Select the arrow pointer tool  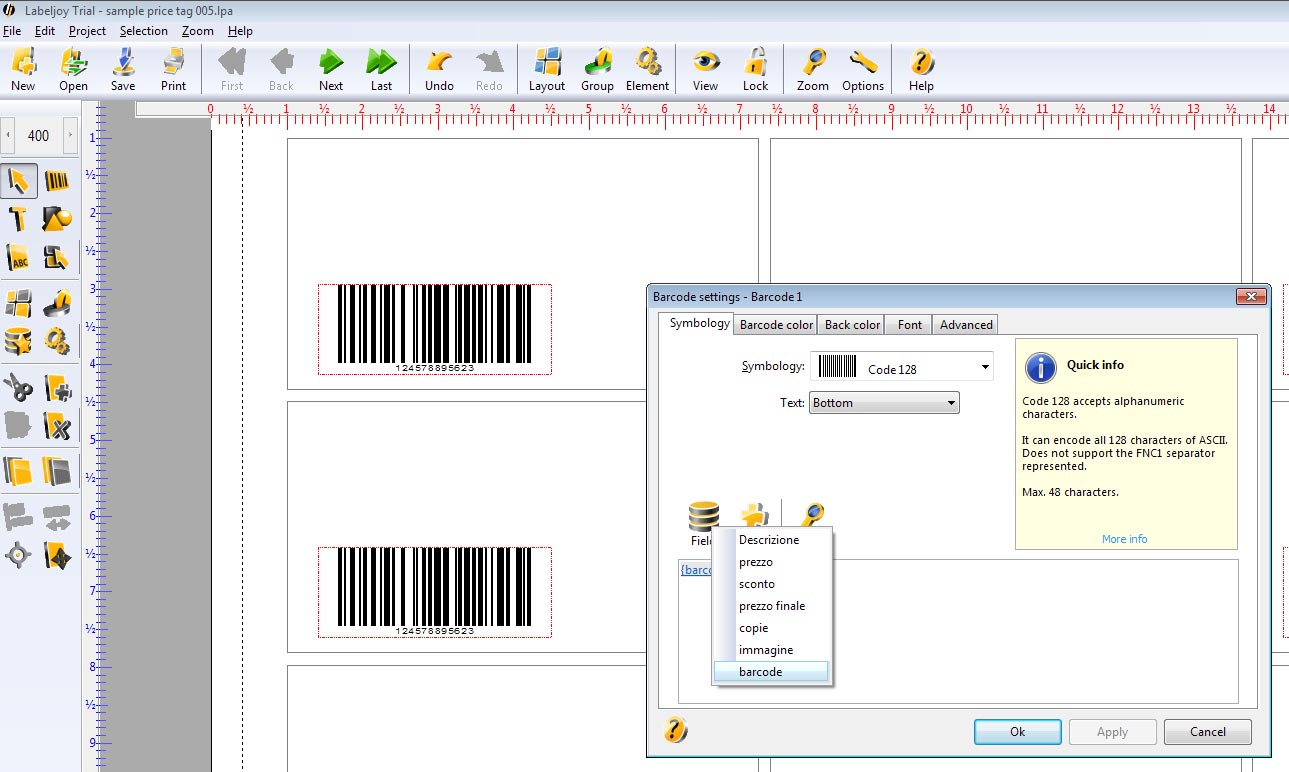[x=19, y=181]
